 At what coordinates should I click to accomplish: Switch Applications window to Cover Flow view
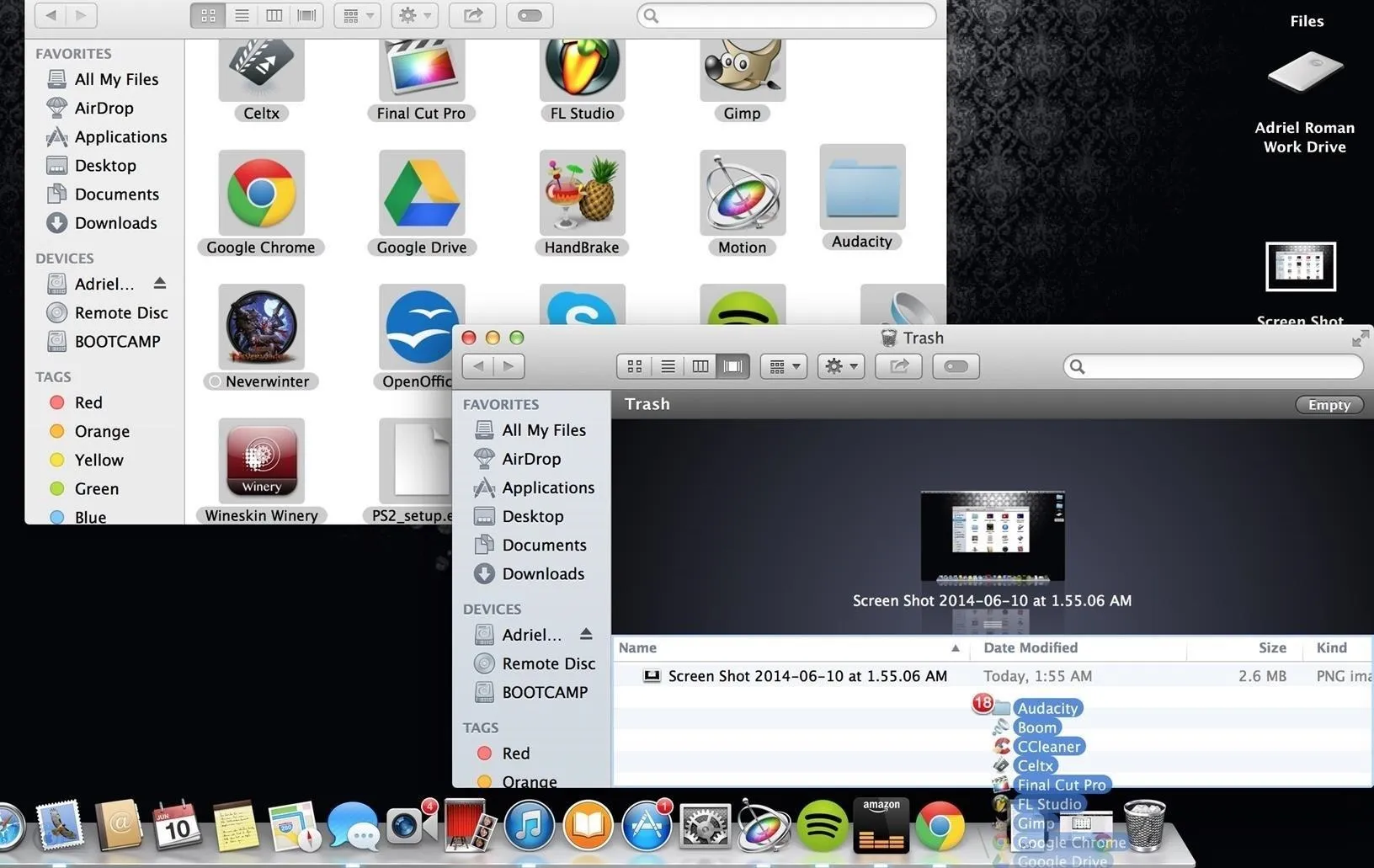click(307, 15)
